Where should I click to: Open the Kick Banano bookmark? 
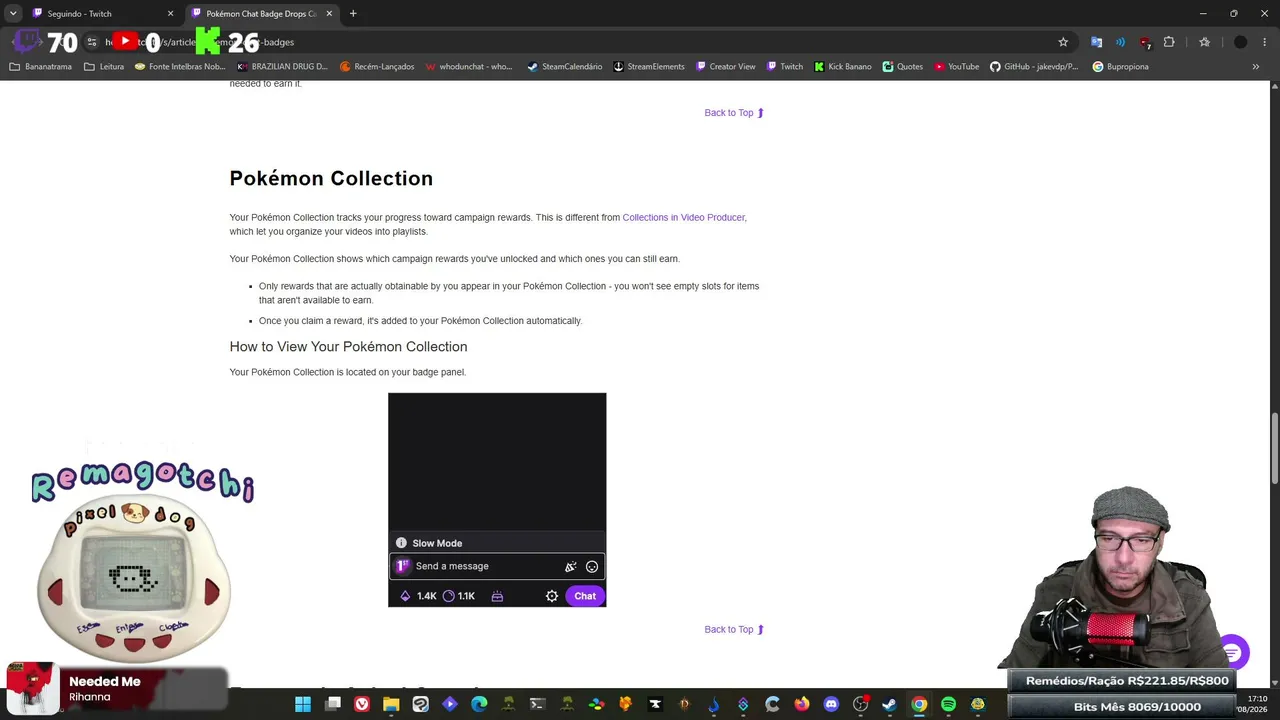click(x=842, y=67)
